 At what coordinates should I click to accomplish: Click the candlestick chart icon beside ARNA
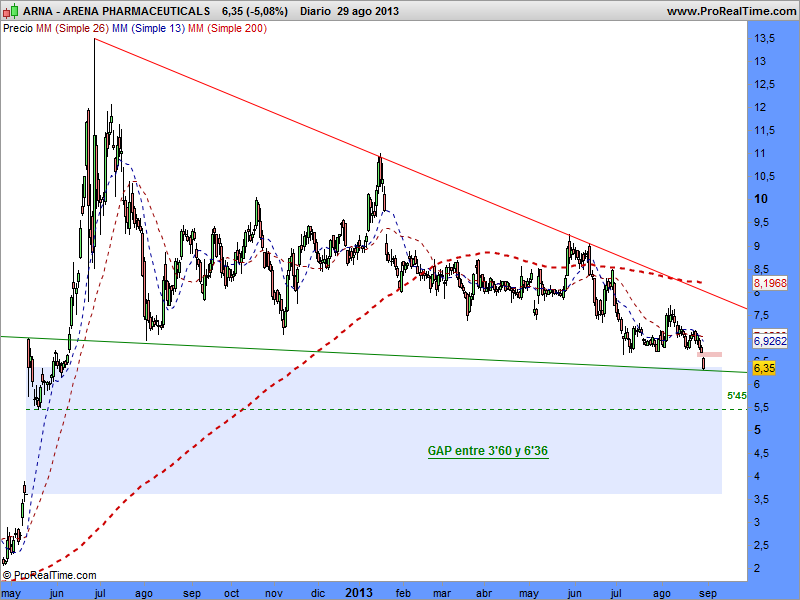coord(11,11)
